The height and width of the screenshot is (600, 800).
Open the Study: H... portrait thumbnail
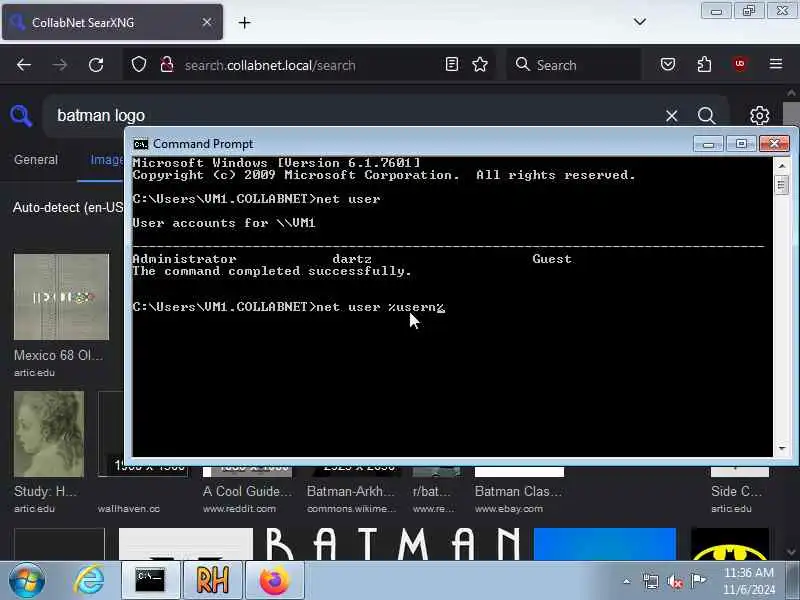tap(49, 434)
